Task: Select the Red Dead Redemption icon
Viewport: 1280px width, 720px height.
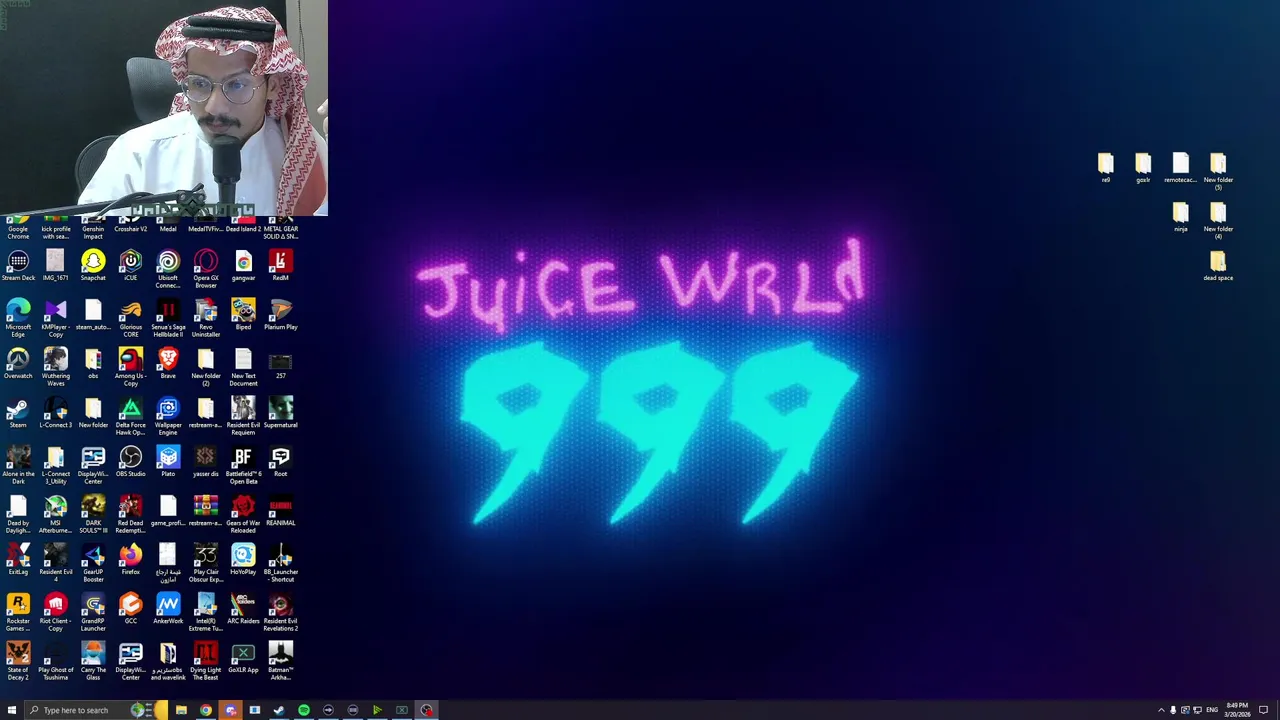Action: [131, 514]
